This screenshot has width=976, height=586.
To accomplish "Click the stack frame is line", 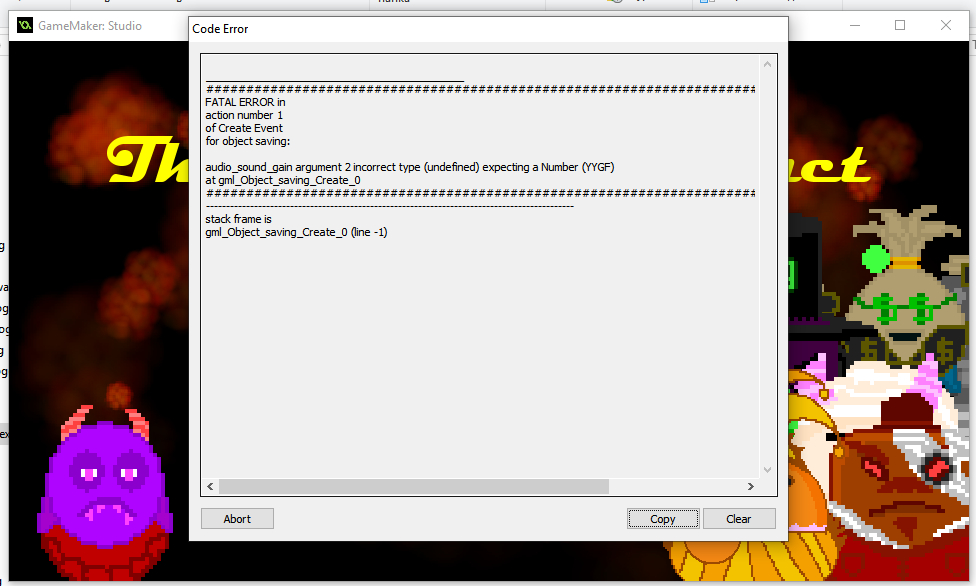I will 238,219.
